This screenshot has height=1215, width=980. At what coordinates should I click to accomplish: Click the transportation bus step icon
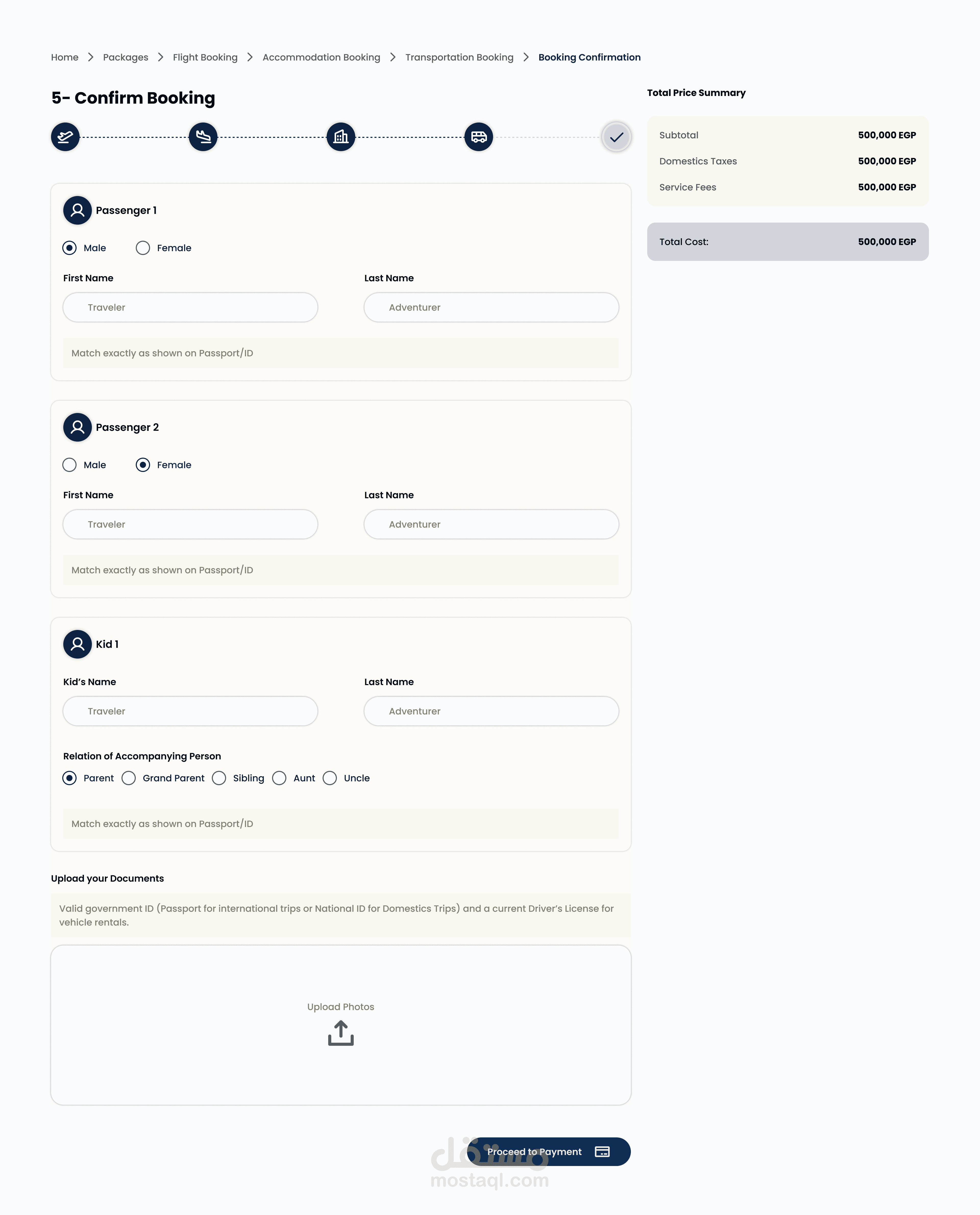[479, 137]
